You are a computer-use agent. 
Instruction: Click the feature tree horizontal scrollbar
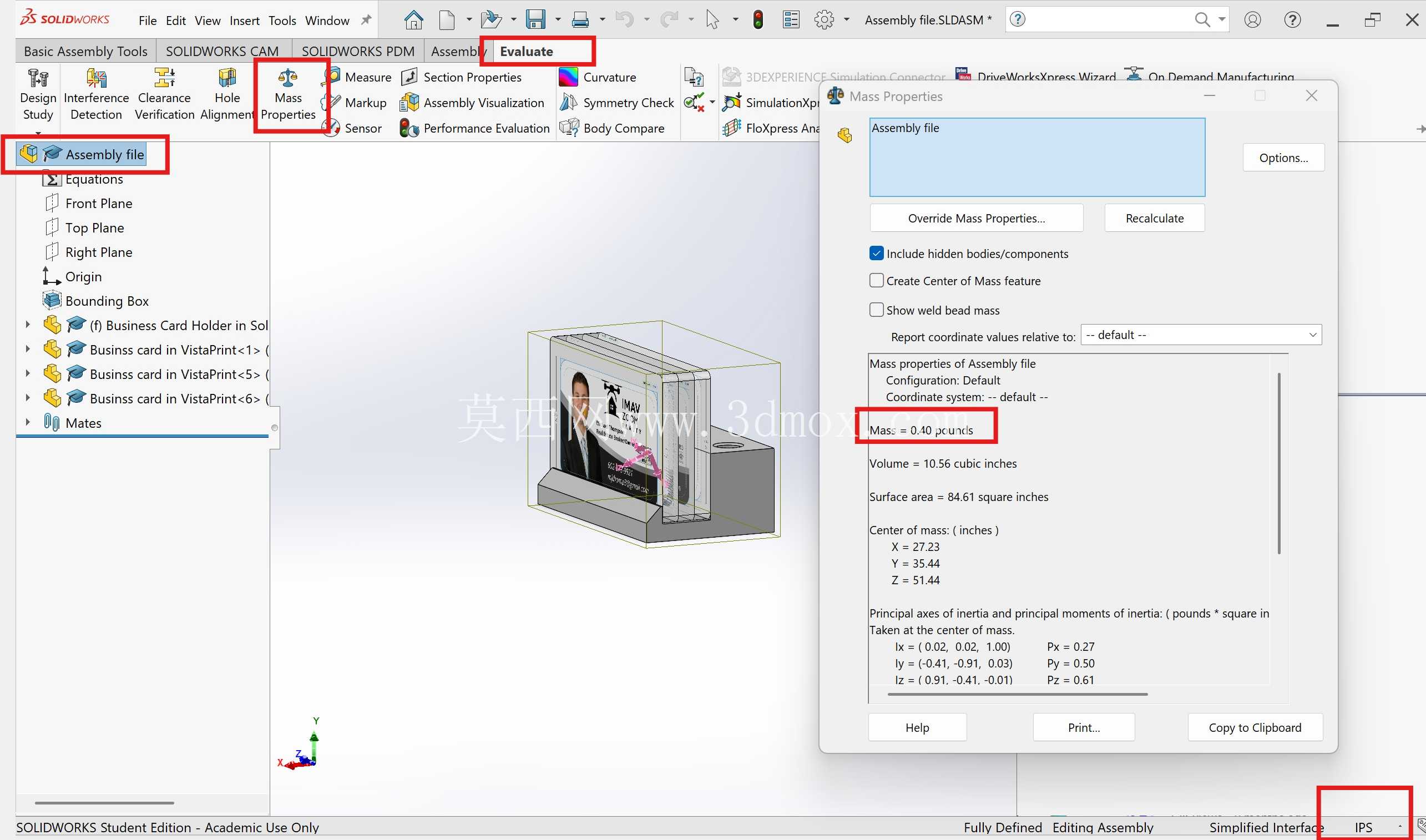pos(104,803)
